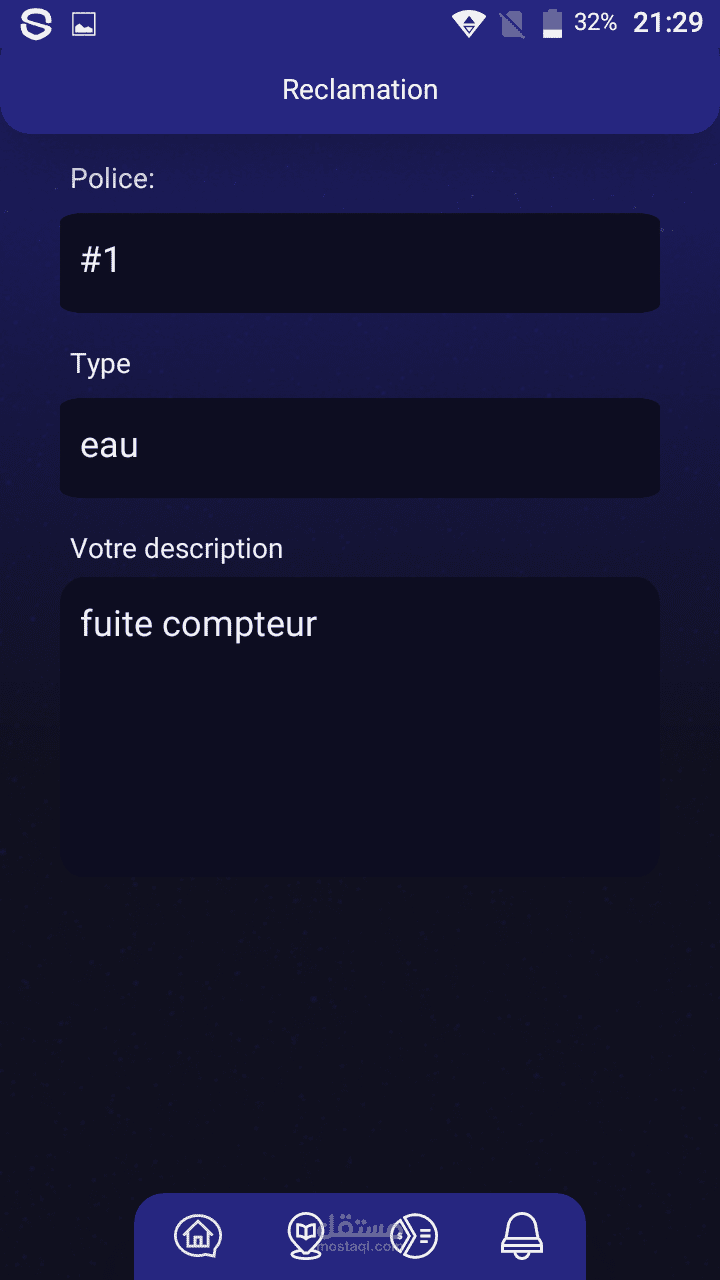Tap the image notification icon in status bar
The image size is (720, 1280).
coord(84,24)
